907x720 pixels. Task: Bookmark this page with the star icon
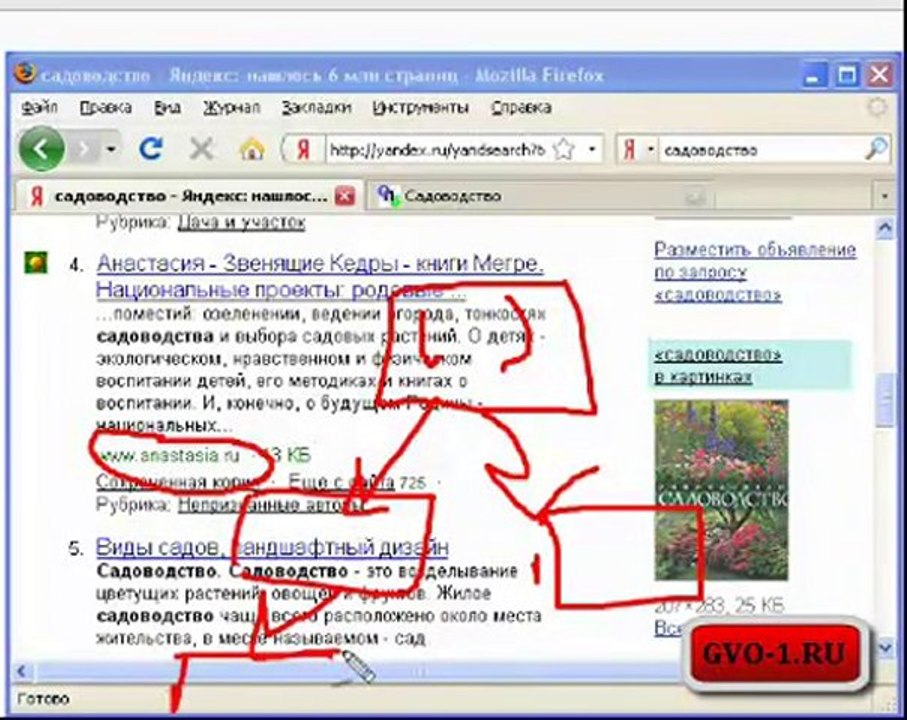(563, 150)
